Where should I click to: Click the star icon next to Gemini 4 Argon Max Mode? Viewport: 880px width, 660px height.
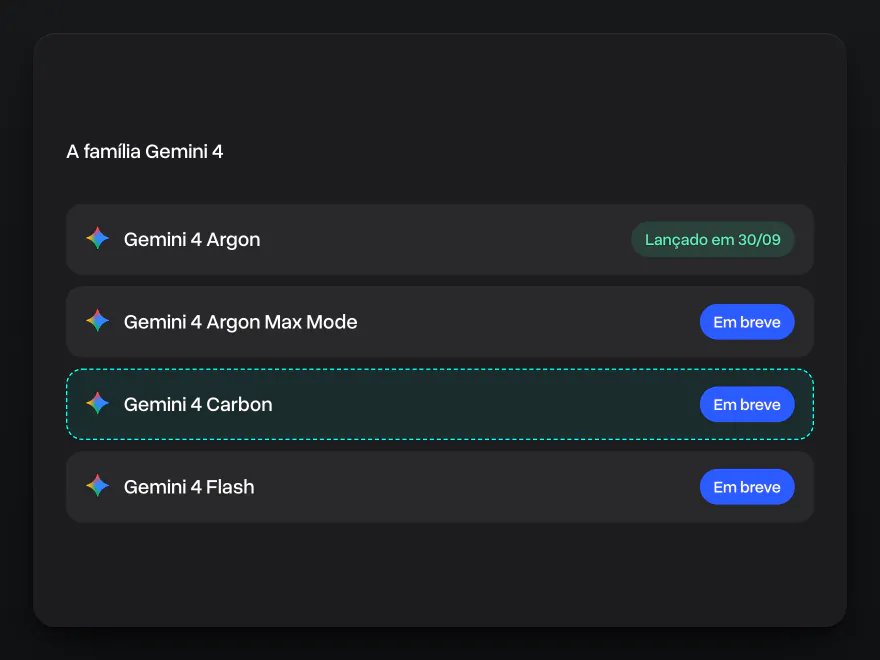(x=98, y=321)
